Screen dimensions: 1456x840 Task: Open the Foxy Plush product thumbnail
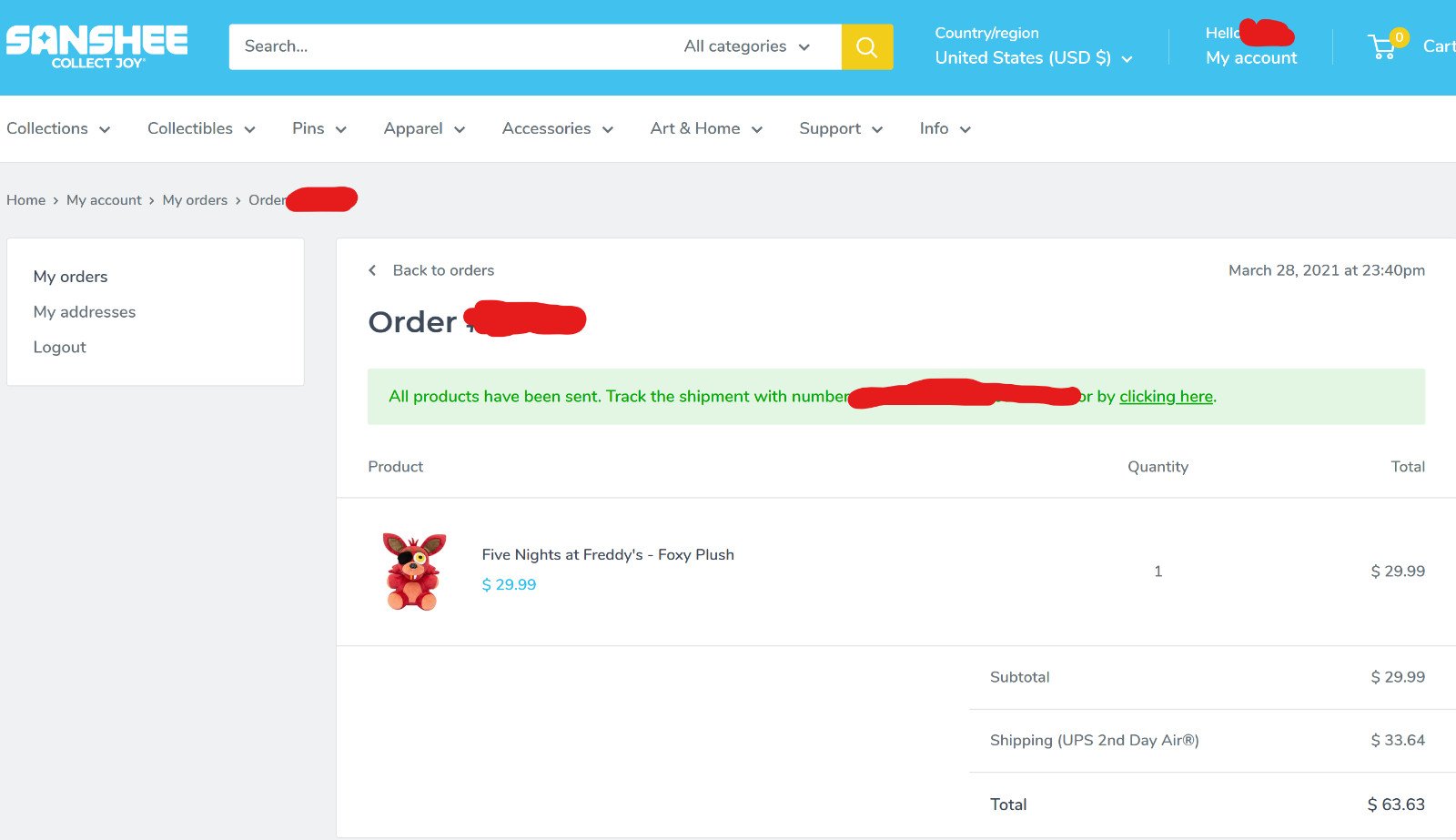414,572
